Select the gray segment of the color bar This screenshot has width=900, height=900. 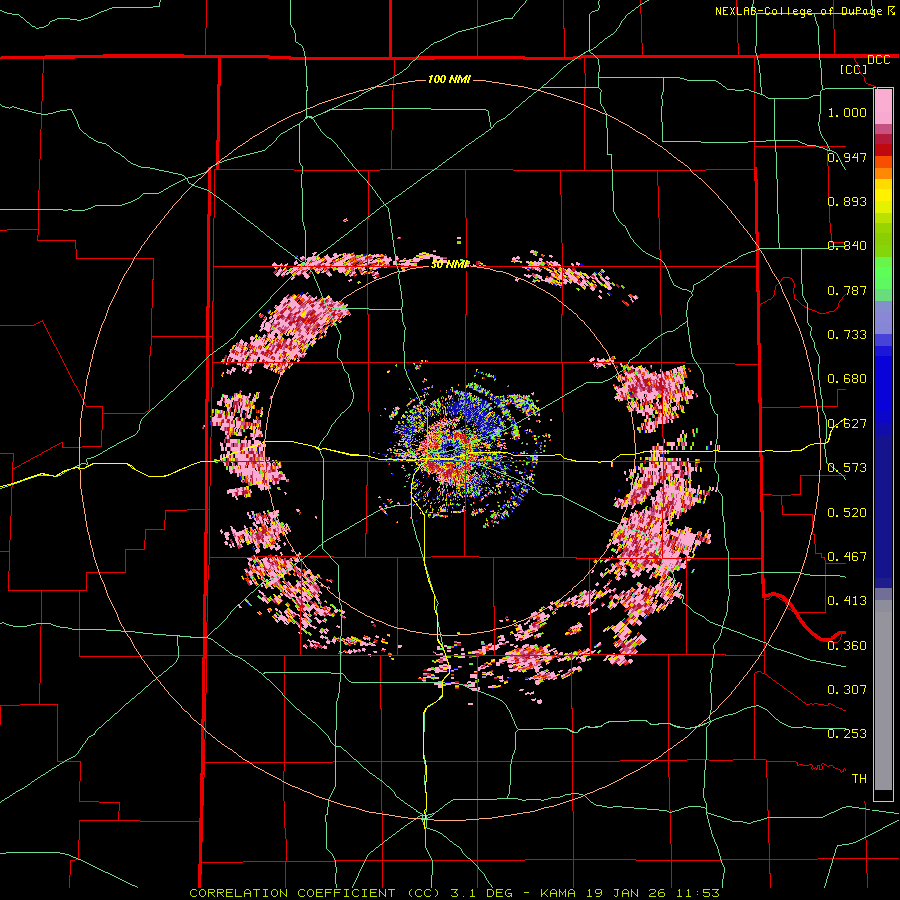pyautogui.click(x=883, y=695)
